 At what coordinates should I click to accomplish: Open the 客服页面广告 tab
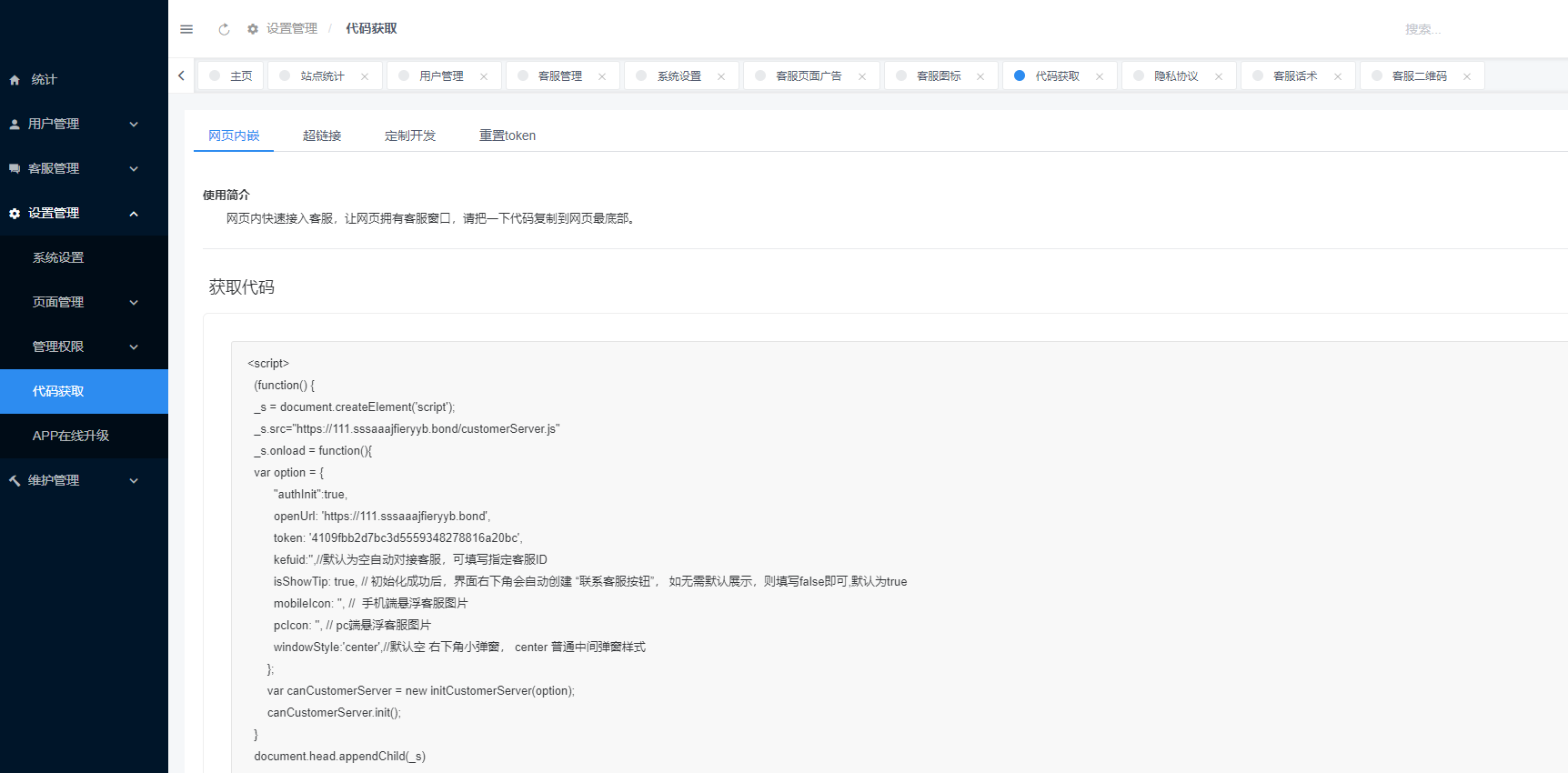tap(811, 75)
